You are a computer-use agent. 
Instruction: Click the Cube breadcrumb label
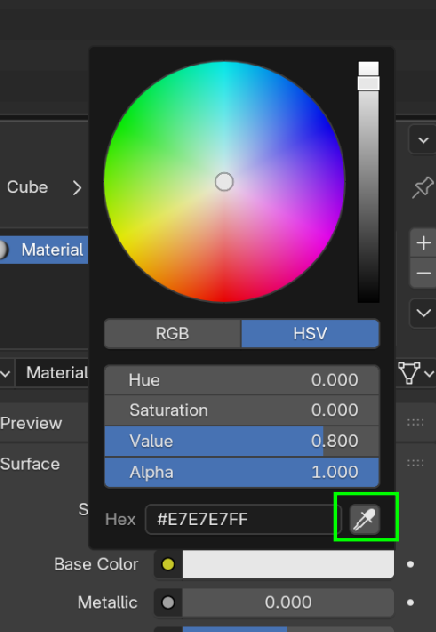click(x=27, y=187)
